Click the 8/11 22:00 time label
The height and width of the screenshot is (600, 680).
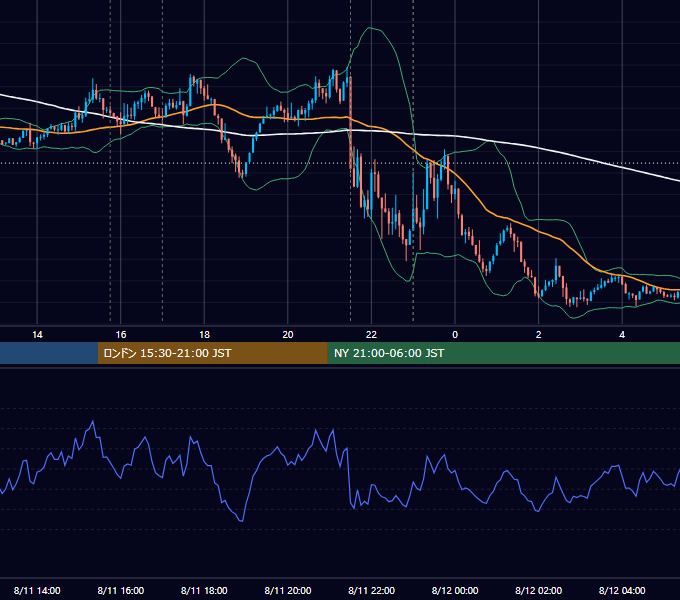coord(371,590)
